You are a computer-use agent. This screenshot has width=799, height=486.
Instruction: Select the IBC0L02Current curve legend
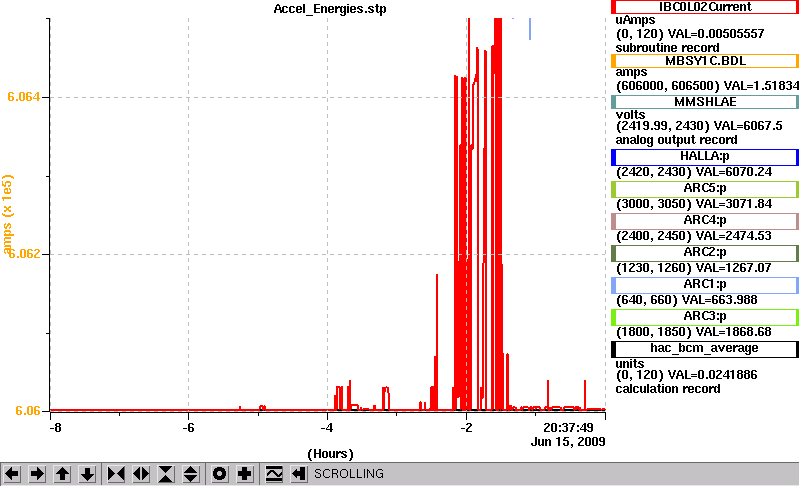point(705,7)
